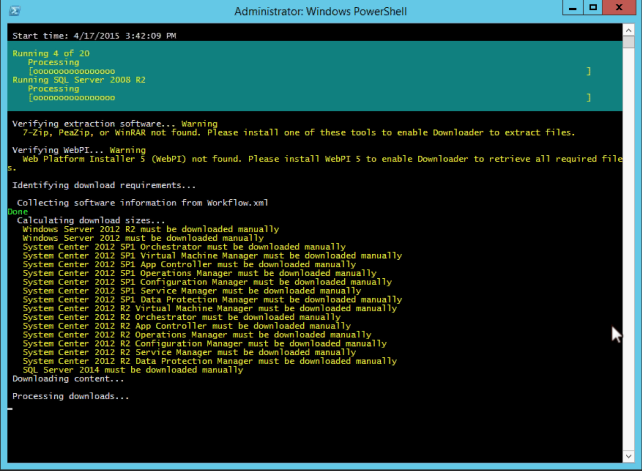The width and height of the screenshot is (642, 471).
Task: Click the progress bar under SQL Server 2008 R2
Action: pos(310,98)
